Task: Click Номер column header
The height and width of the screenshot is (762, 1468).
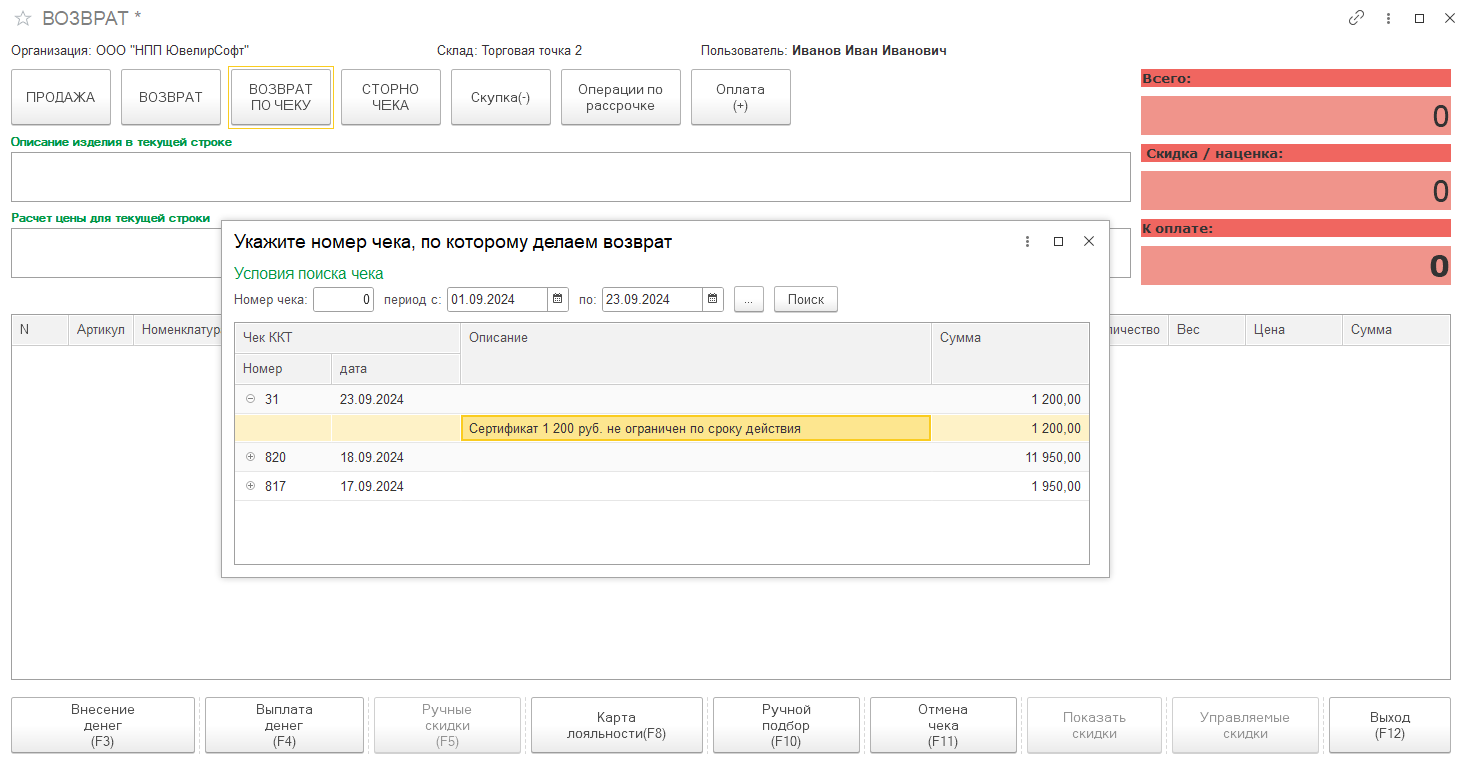Action: pos(283,369)
